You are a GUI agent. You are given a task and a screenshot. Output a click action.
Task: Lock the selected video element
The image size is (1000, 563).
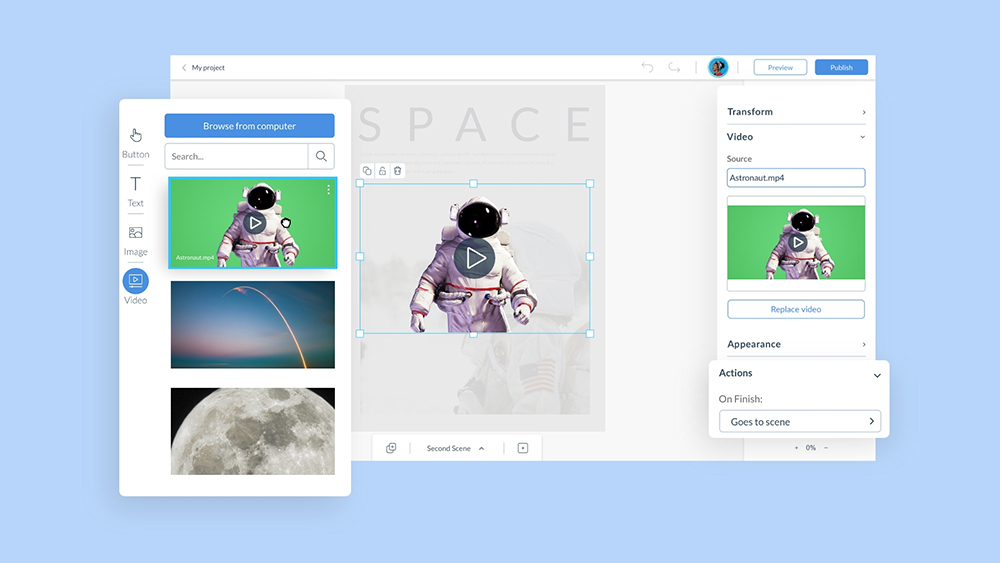pos(382,171)
